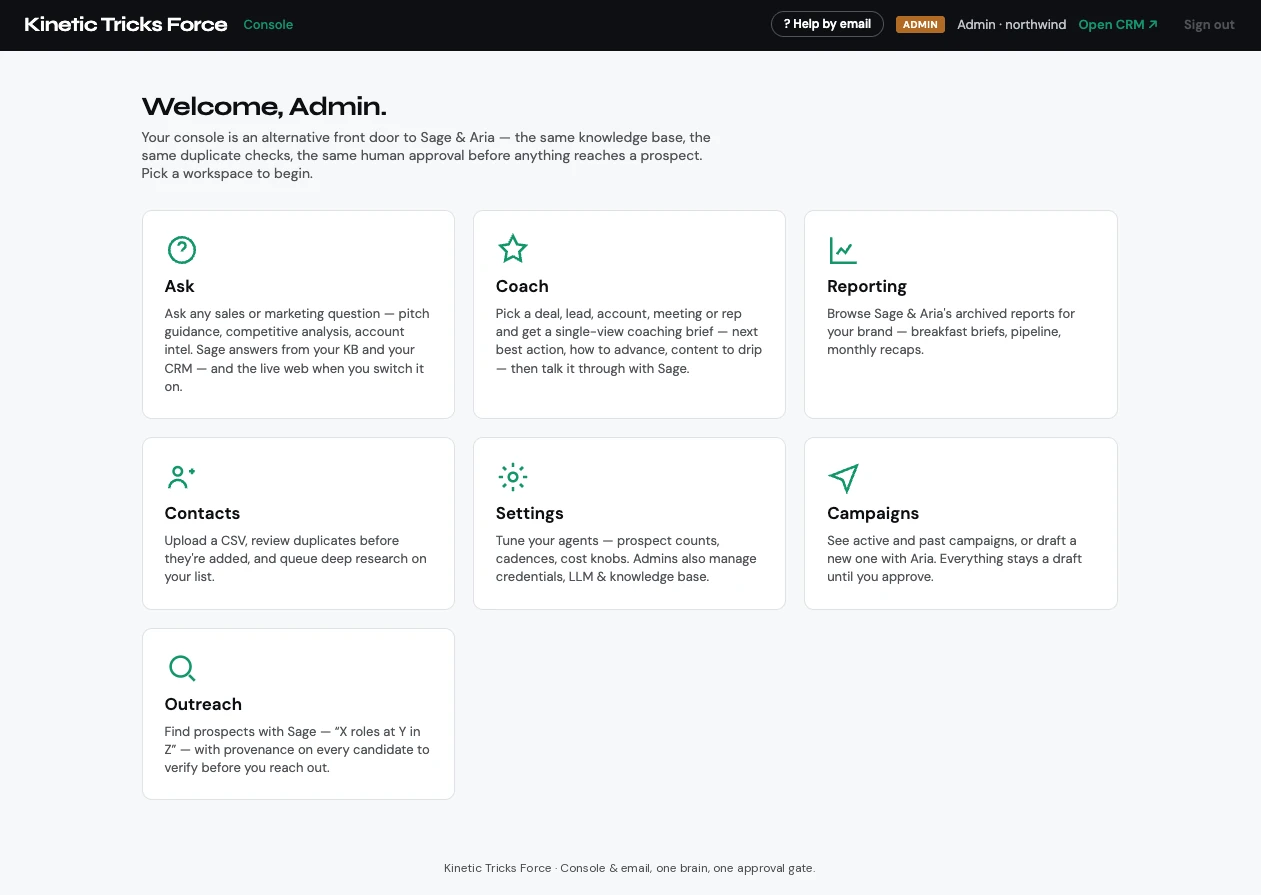Click the ADMIN role badge

coord(920,24)
